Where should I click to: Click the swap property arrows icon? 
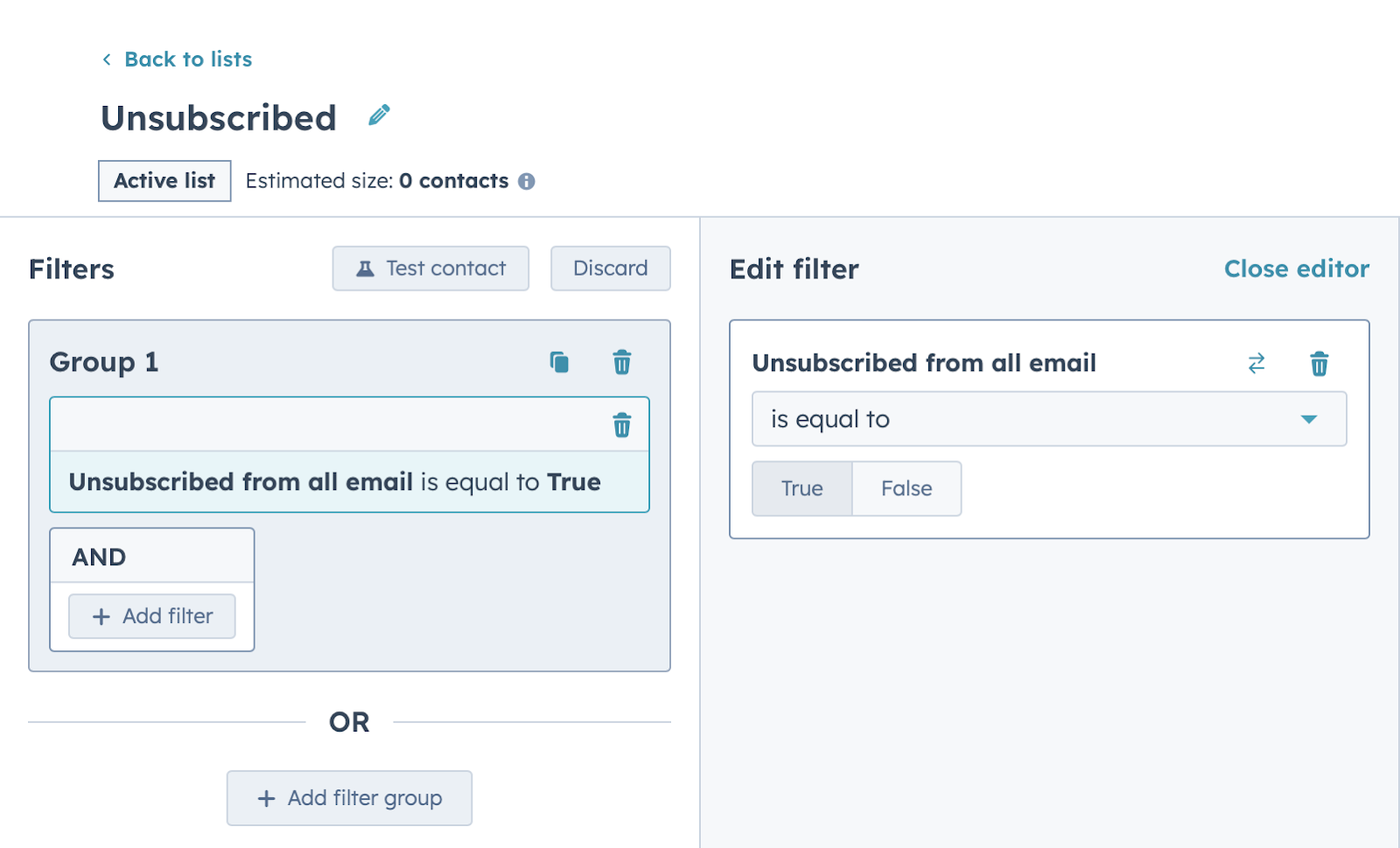click(x=1256, y=363)
